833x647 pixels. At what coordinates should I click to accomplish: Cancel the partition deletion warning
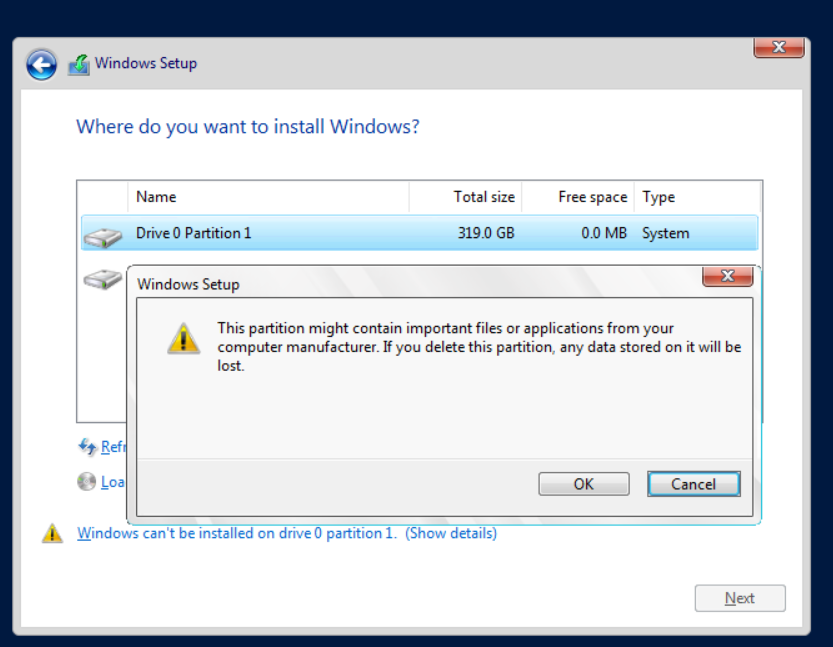pyautogui.click(x=693, y=484)
